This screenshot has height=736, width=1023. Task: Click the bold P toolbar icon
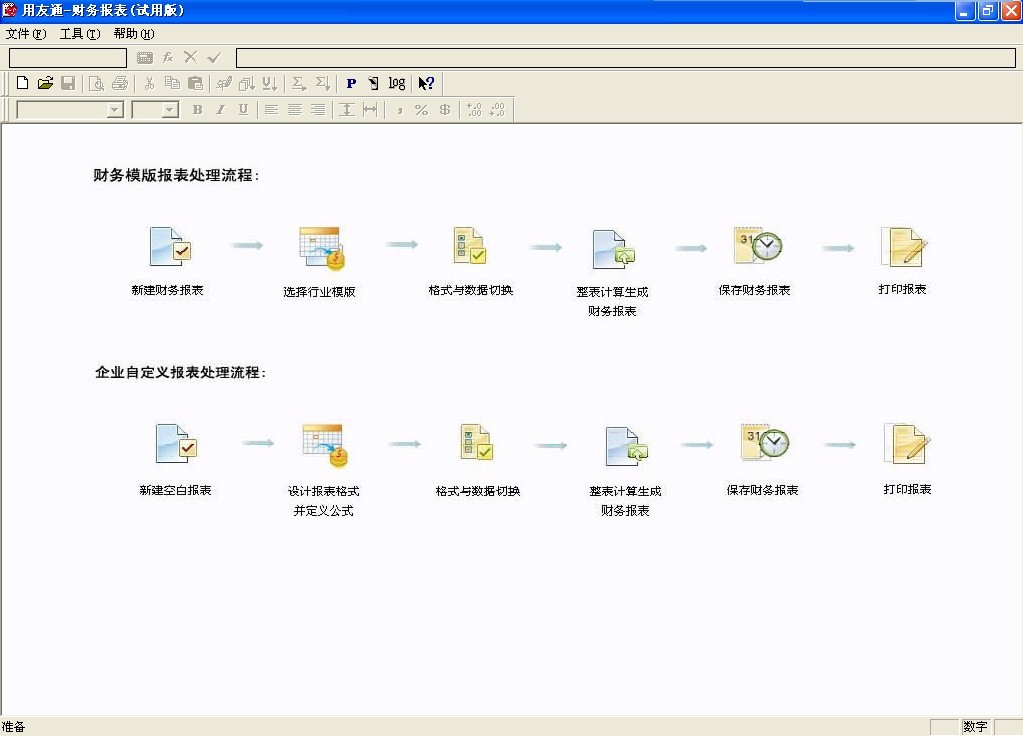coord(351,84)
